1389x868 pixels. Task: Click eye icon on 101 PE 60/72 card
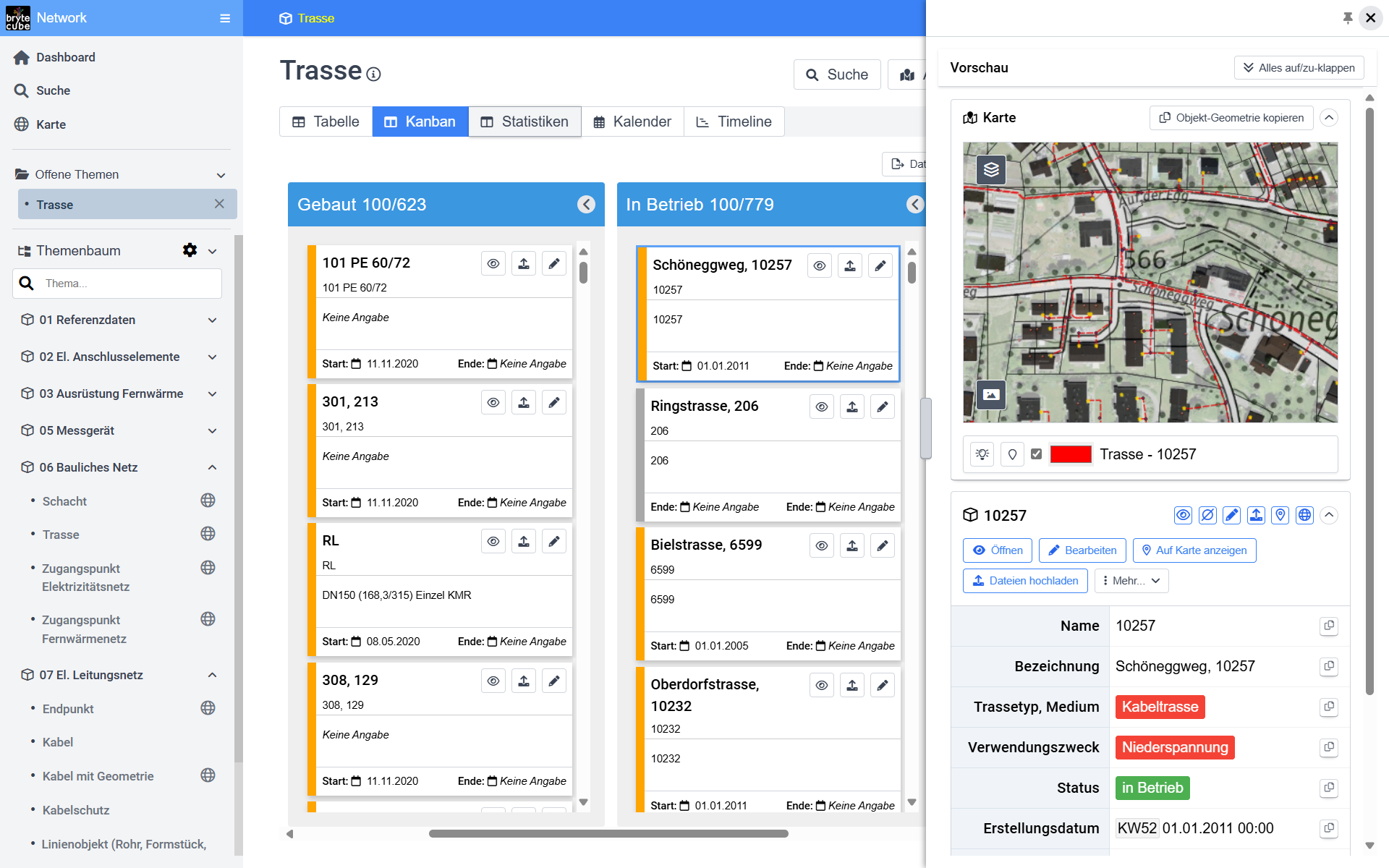(x=493, y=263)
